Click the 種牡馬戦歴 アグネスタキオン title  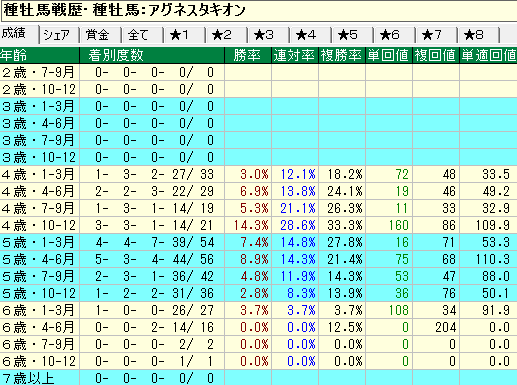[124, 10]
